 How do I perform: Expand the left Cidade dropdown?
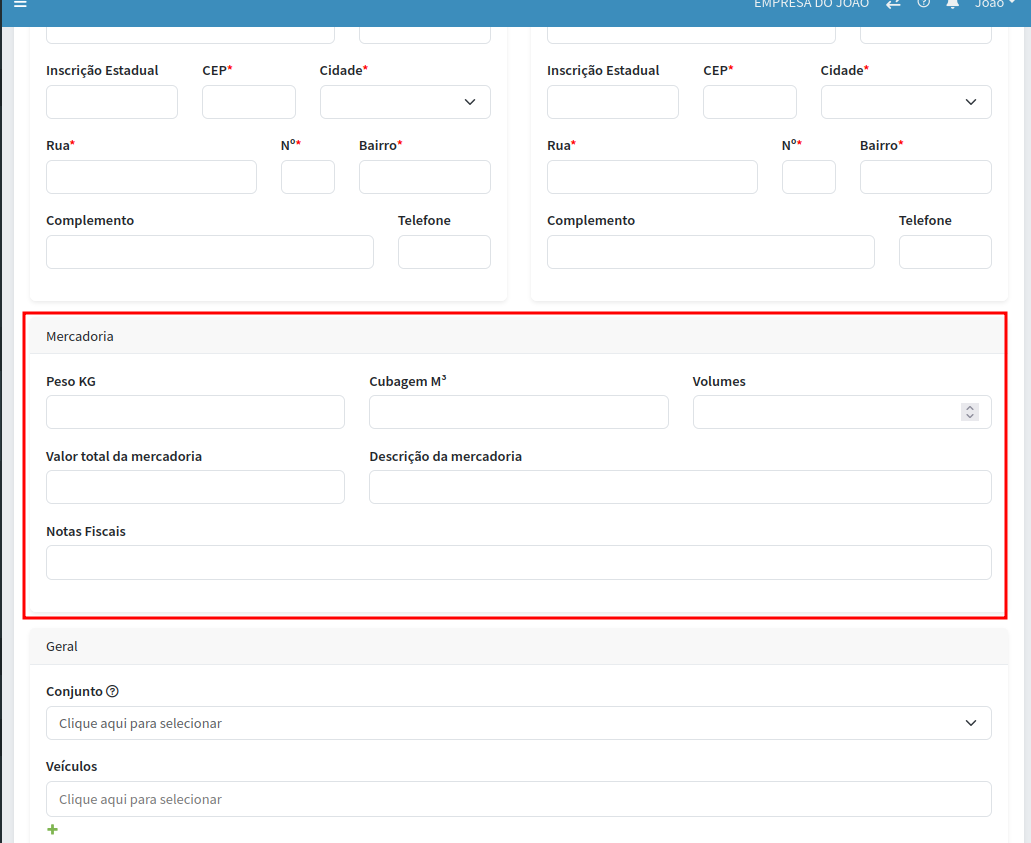(x=405, y=102)
